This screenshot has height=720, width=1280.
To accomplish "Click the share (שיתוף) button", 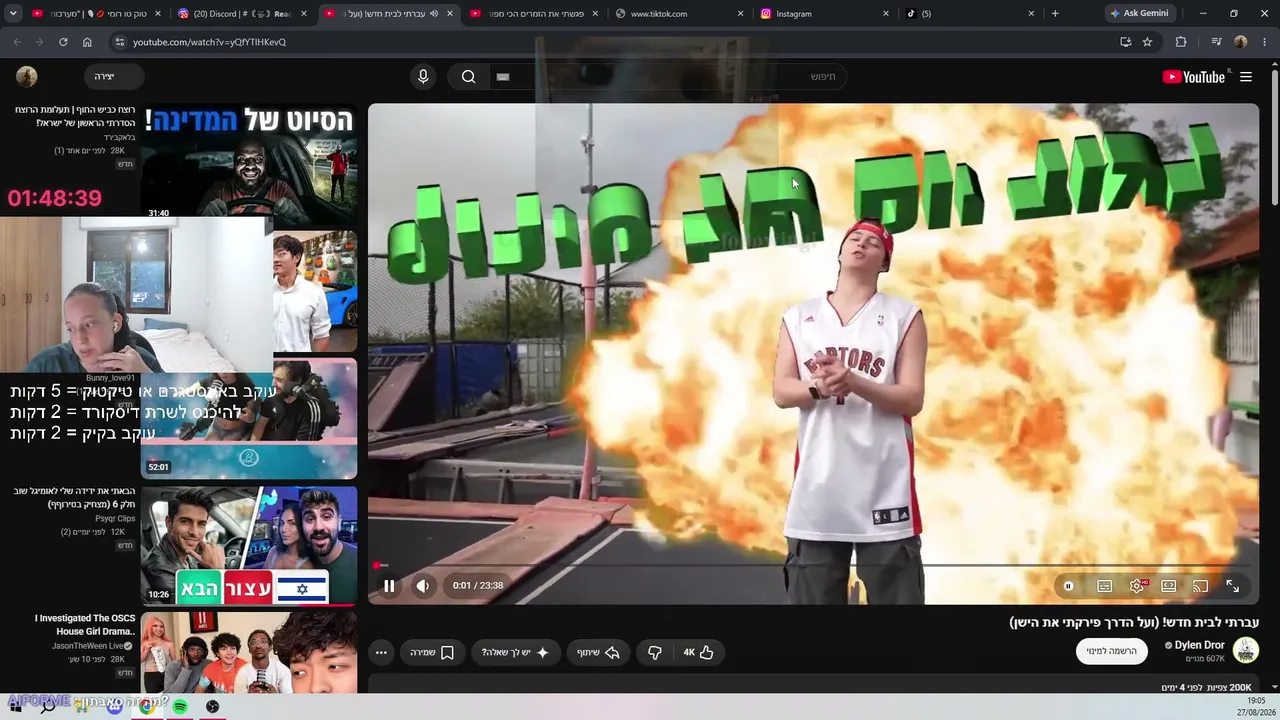I will click(x=598, y=652).
